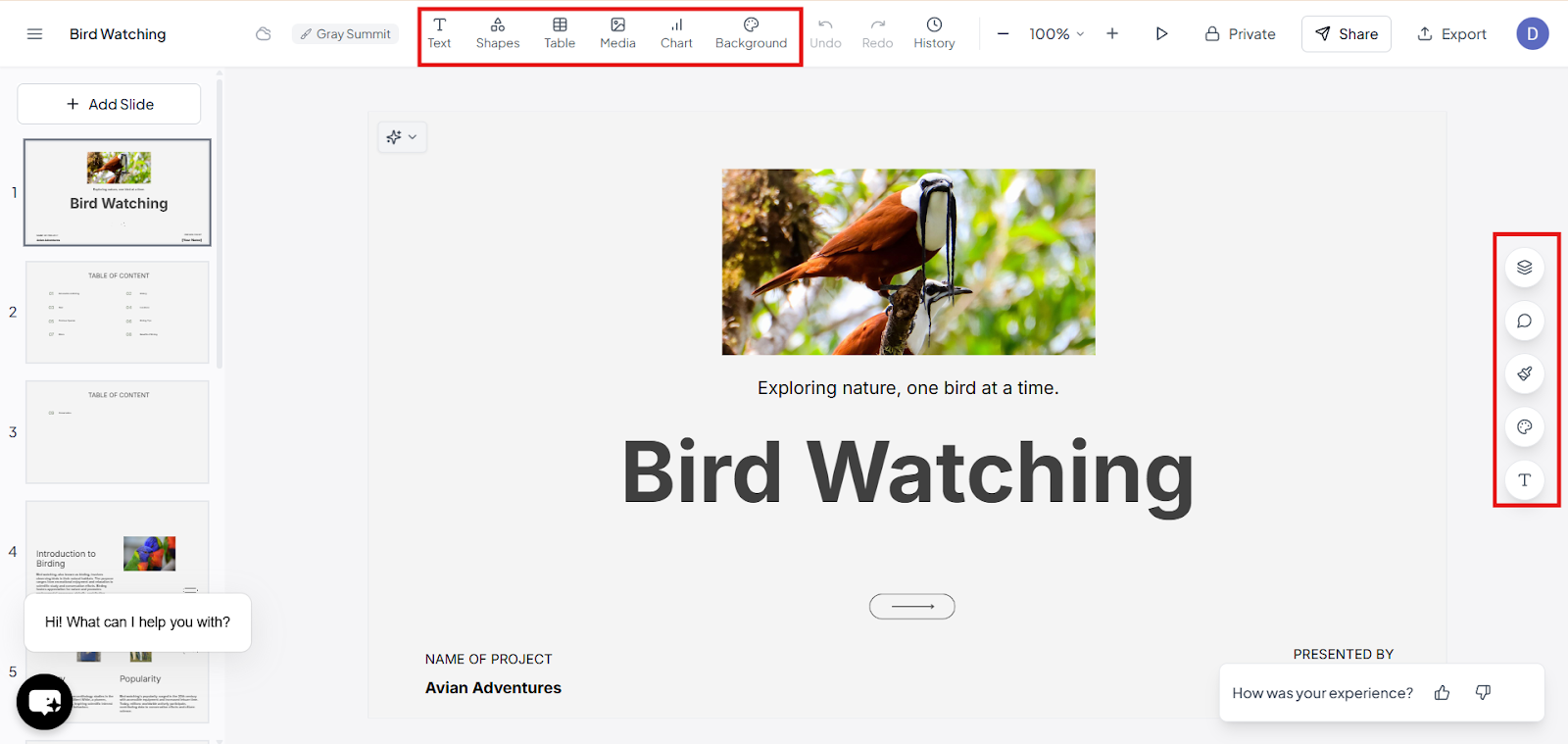1568x744 pixels.
Task: Give thumbs down feedback
Action: pyautogui.click(x=1483, y=693)
